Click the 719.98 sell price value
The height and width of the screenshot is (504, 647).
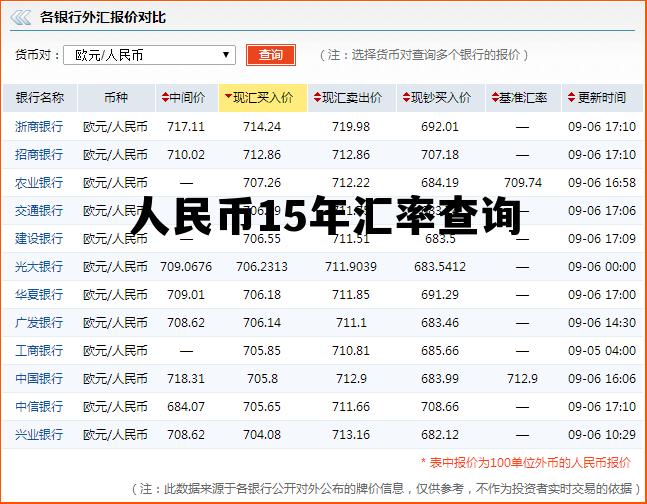(351, 126)
